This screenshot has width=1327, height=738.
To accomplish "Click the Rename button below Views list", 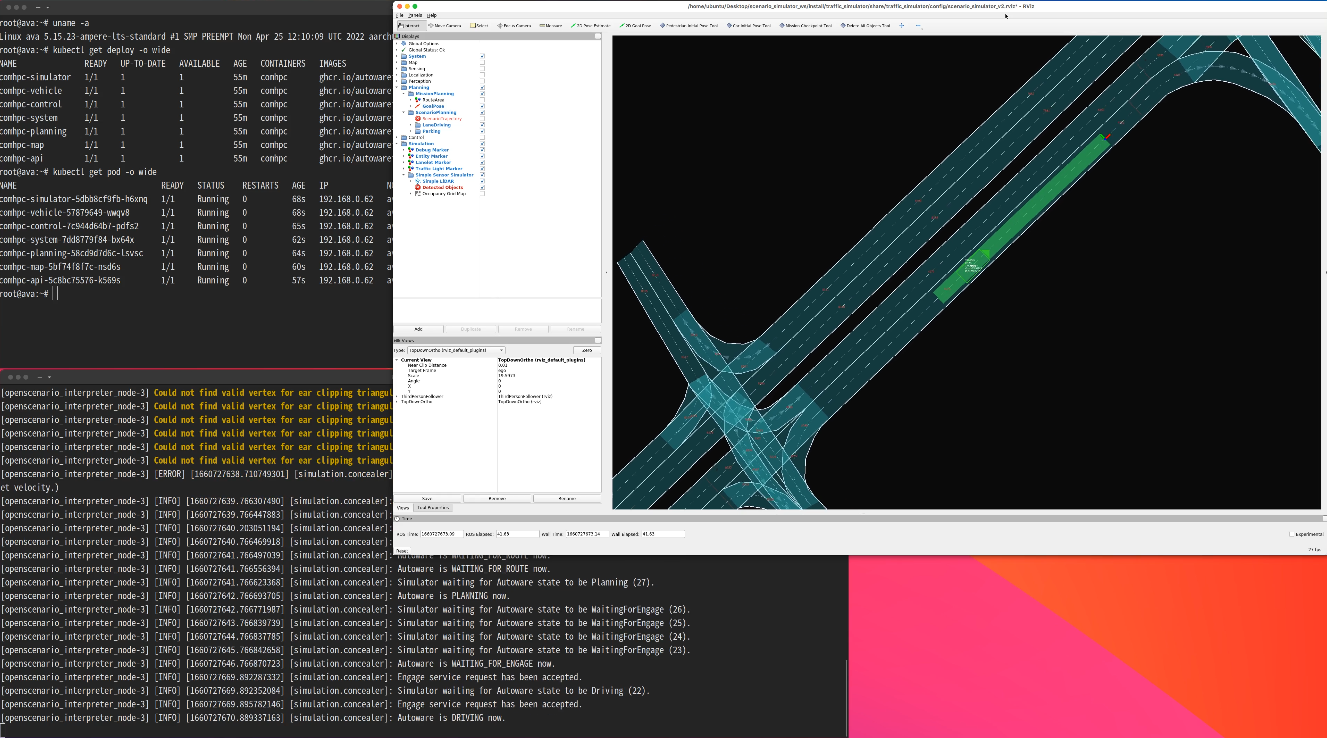I will pos(567,499).
